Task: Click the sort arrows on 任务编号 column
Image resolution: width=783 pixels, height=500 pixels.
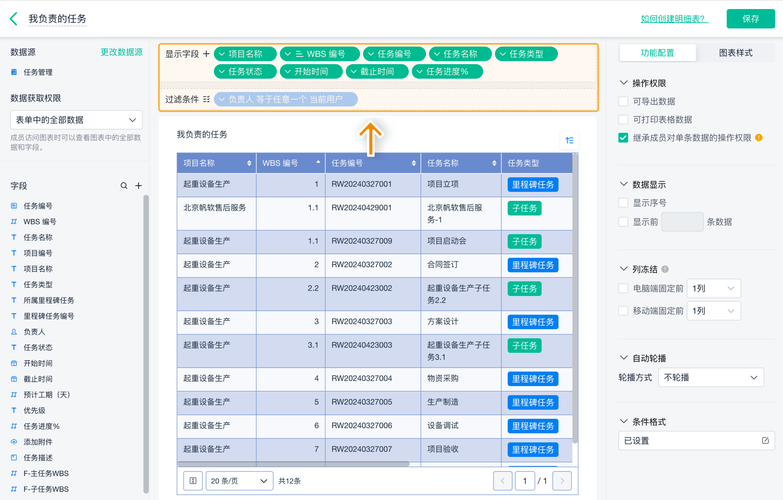Action: point(413,163)
